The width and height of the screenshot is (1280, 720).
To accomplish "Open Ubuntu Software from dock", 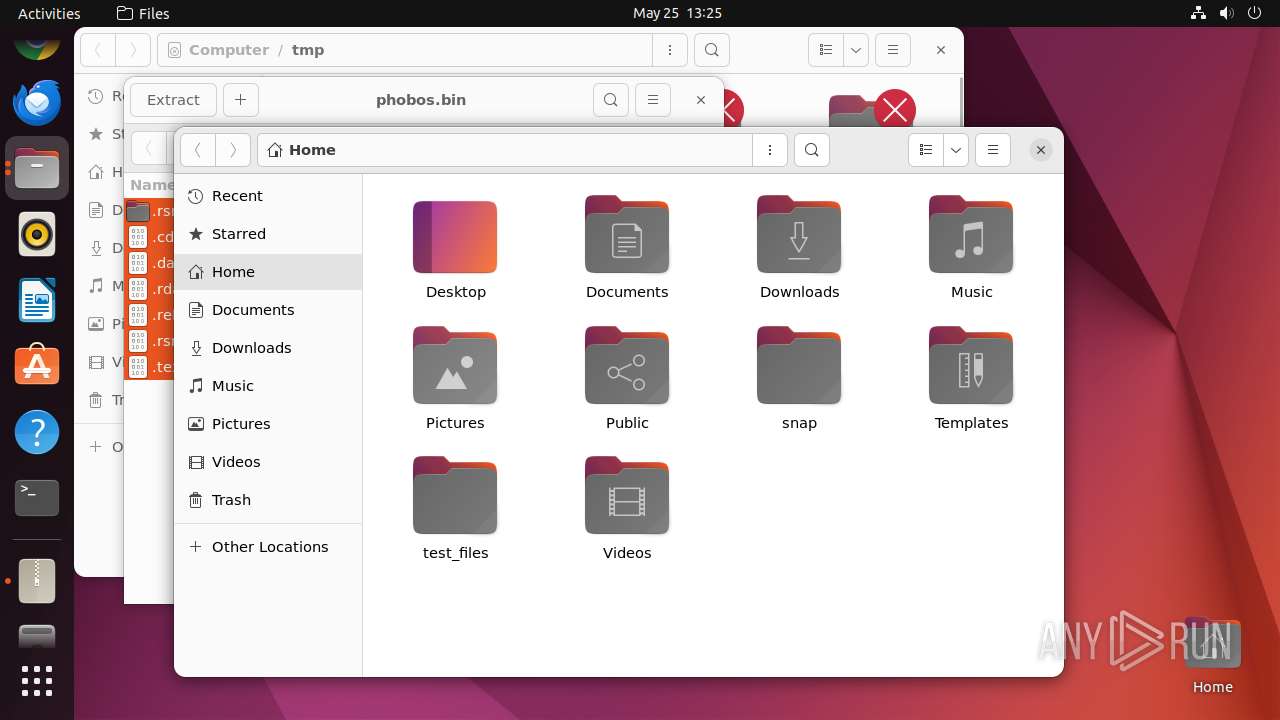I will 37,367.
